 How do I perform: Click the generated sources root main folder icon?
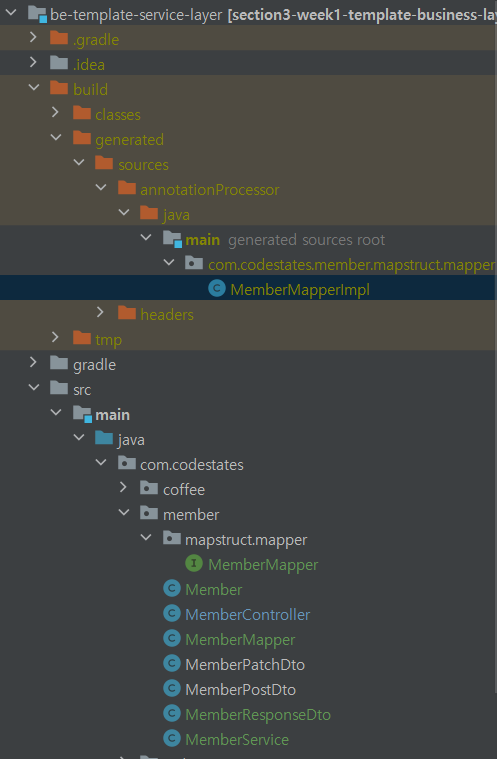[172, 239]
